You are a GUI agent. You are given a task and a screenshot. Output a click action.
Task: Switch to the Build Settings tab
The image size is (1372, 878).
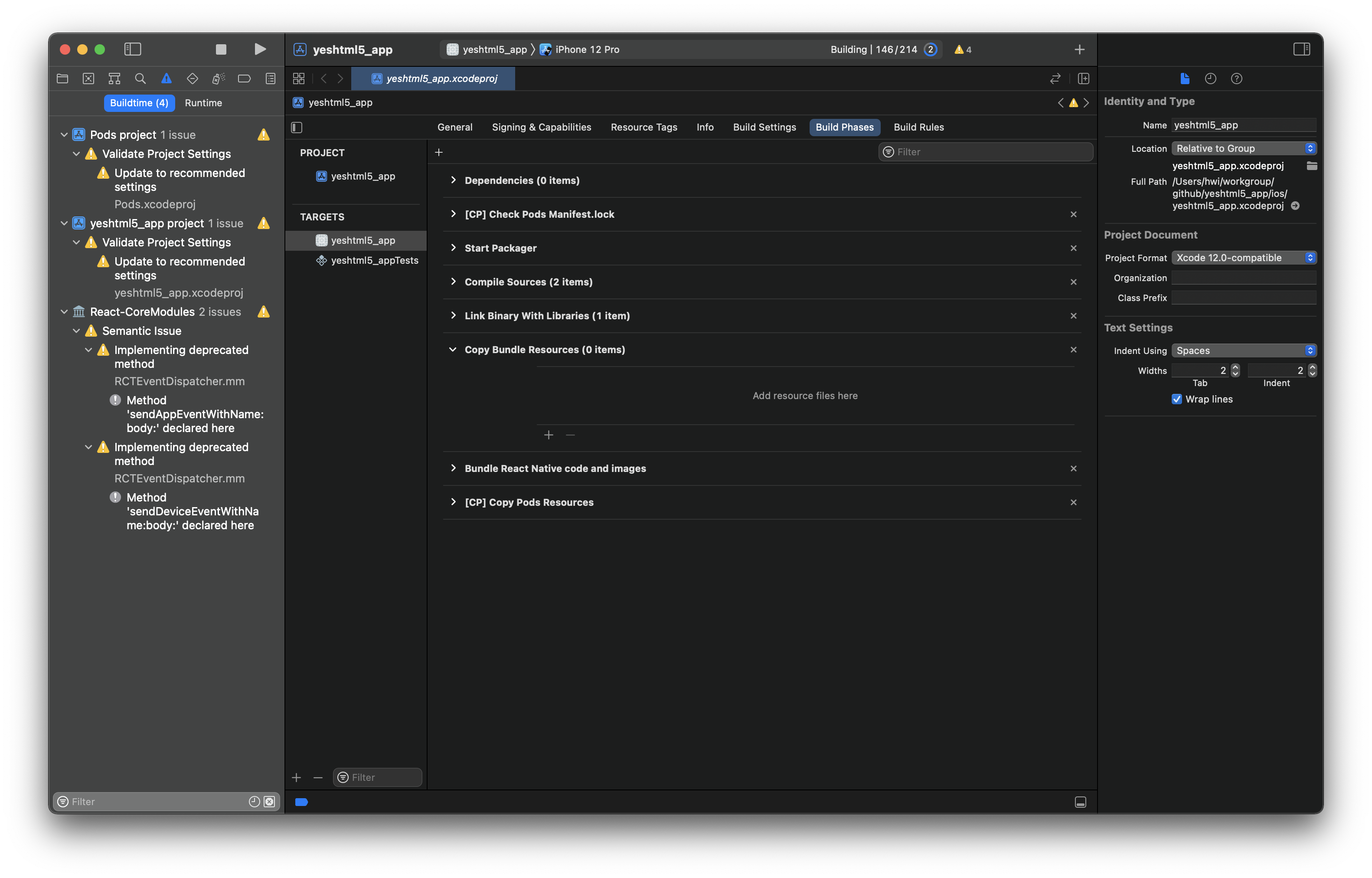[764, 127]
